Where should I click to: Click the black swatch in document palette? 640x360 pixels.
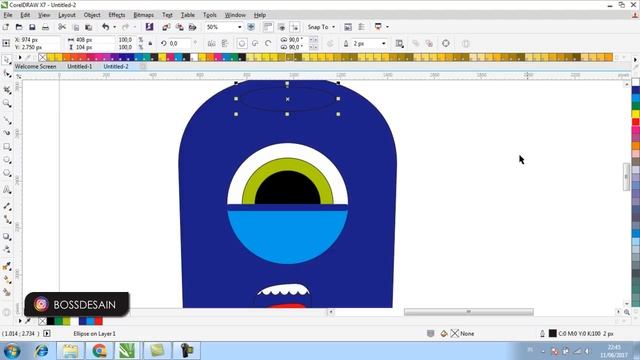(x=51, y=321)
